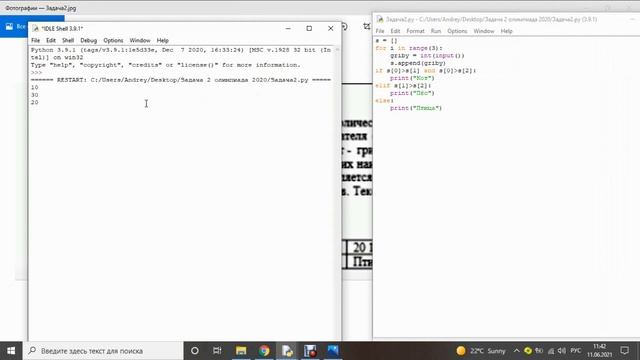Viewport: 640px width, 360px height.
Task: Click the line 'a.append(griby)' in editor
Action: [418, 63]
